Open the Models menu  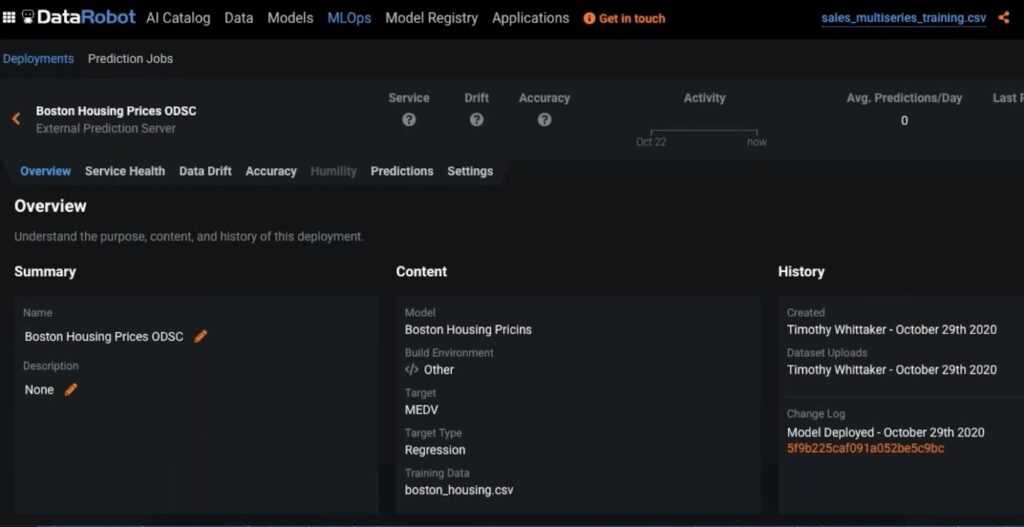point(291,18)
